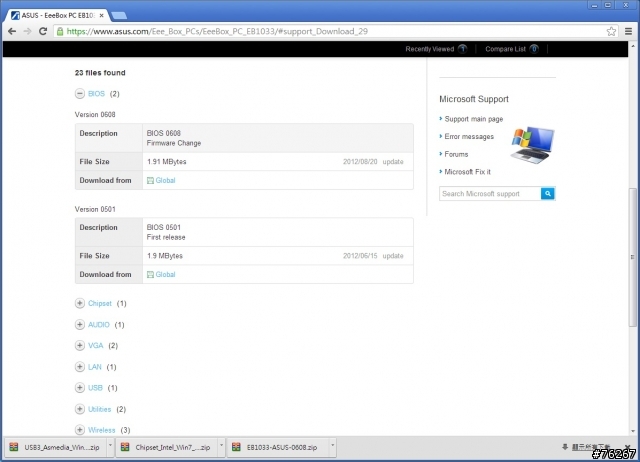Click the blue search magnifier button
Image resolution: width=640 pixels, height=462 pixels.
(548, 193)
